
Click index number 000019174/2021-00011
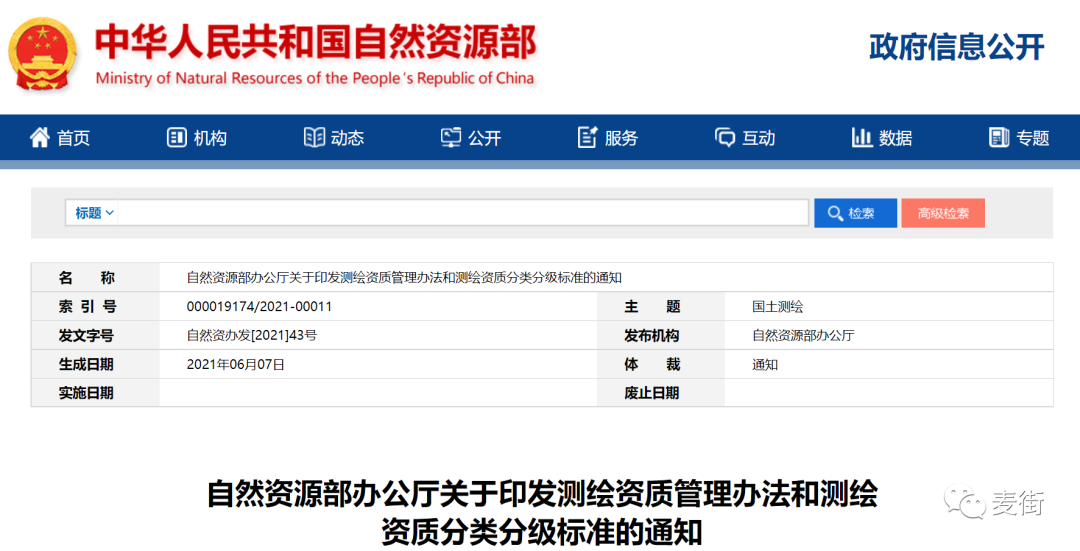click(x=259, y=306)
